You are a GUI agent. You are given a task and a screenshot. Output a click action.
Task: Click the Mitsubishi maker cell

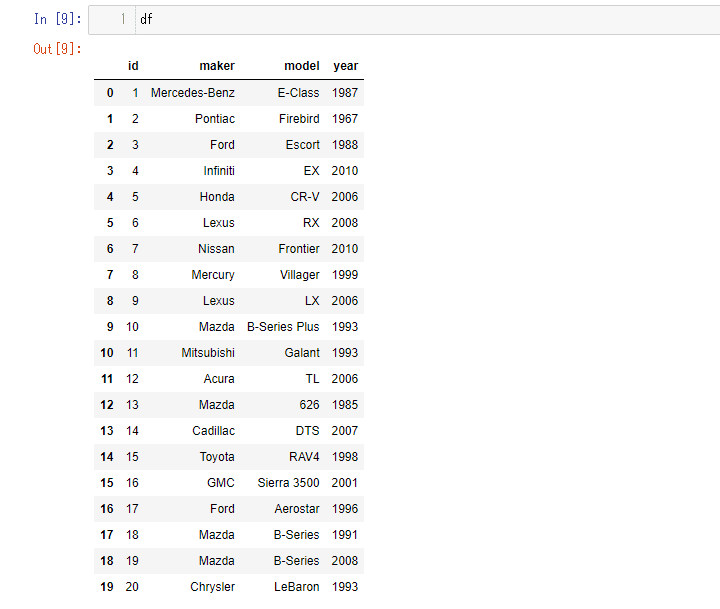208,353
